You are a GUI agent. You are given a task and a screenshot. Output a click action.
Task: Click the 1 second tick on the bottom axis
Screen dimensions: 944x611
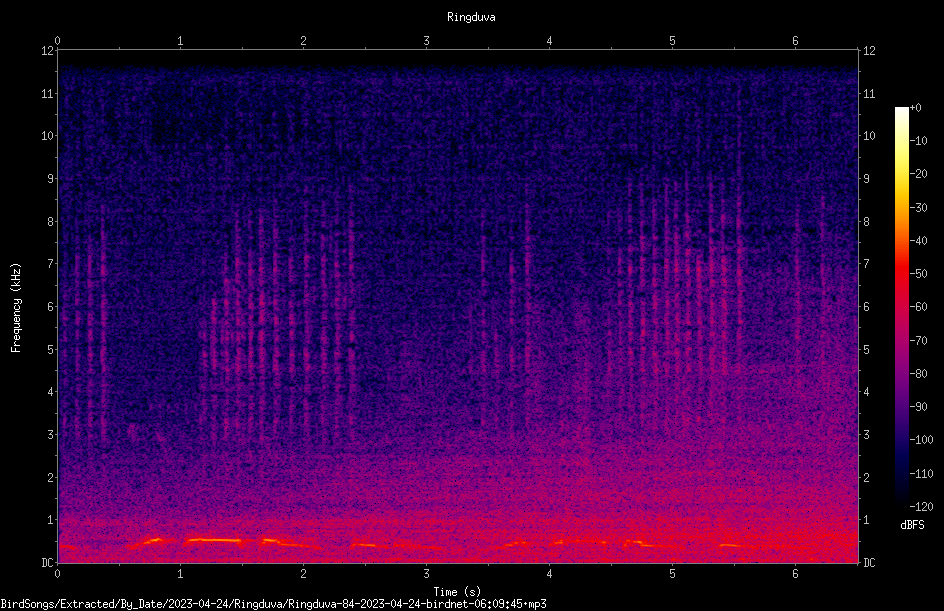(180, 574)
